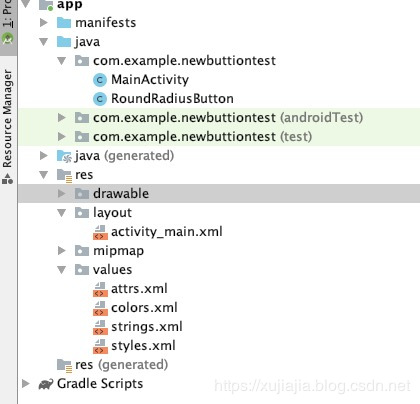Collapse the main com.example.newbuttiontest package arrow
The width and height of the screenshot is (420, 404).
pyautogui.click(x=62, y=61)
